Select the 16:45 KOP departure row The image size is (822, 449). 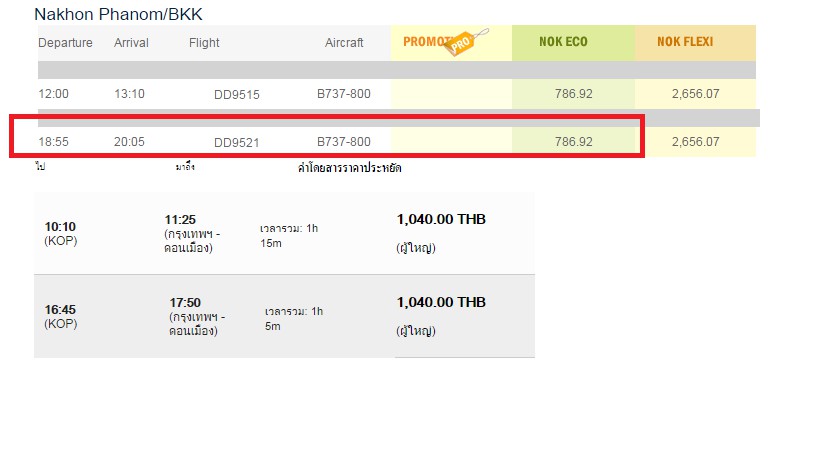(x=284, y=316)
